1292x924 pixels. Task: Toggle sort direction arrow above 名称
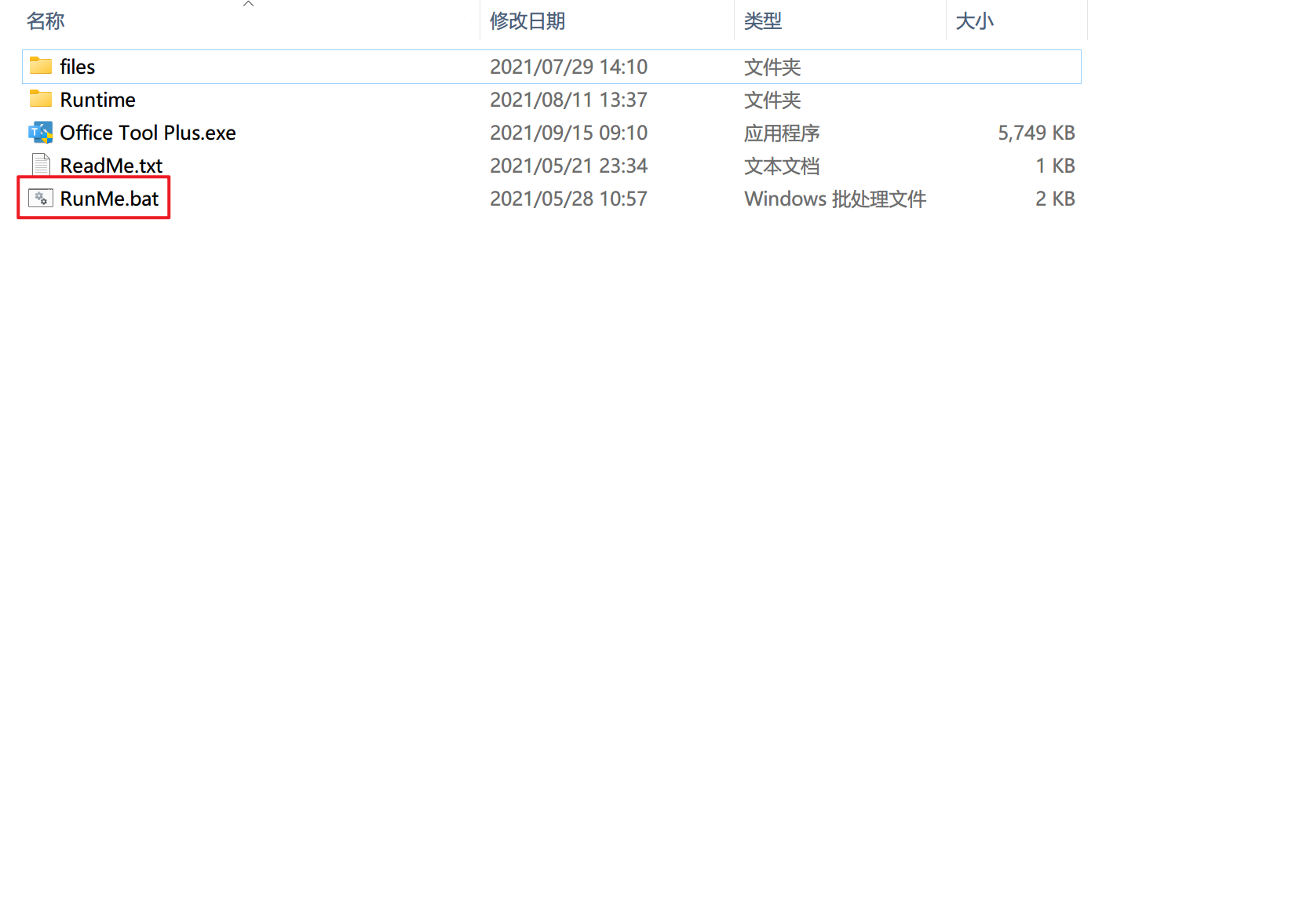coord(248,4)
